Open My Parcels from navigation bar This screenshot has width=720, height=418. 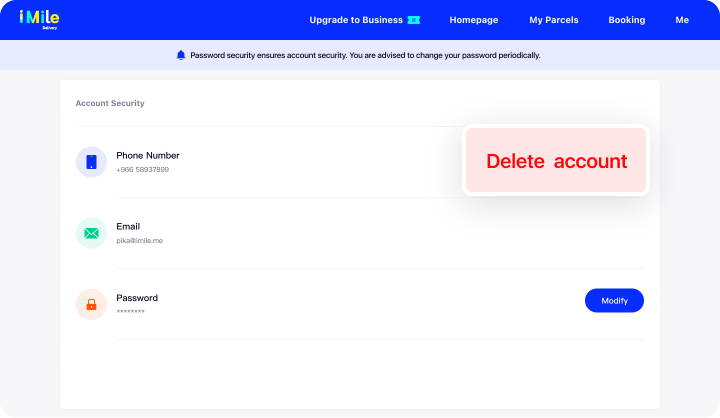coord(553,20)
